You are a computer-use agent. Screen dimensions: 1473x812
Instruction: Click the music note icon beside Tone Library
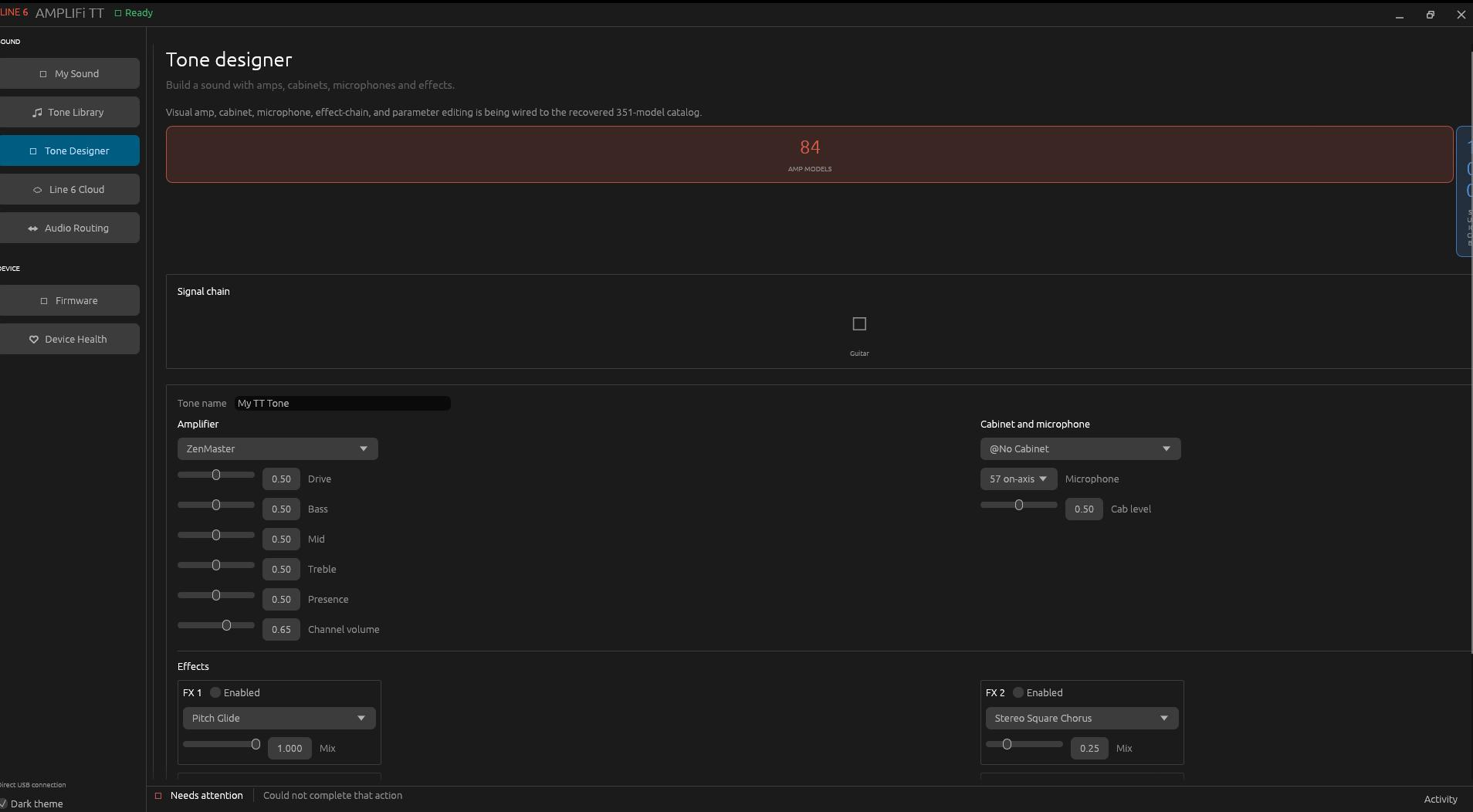pos(37,112)
